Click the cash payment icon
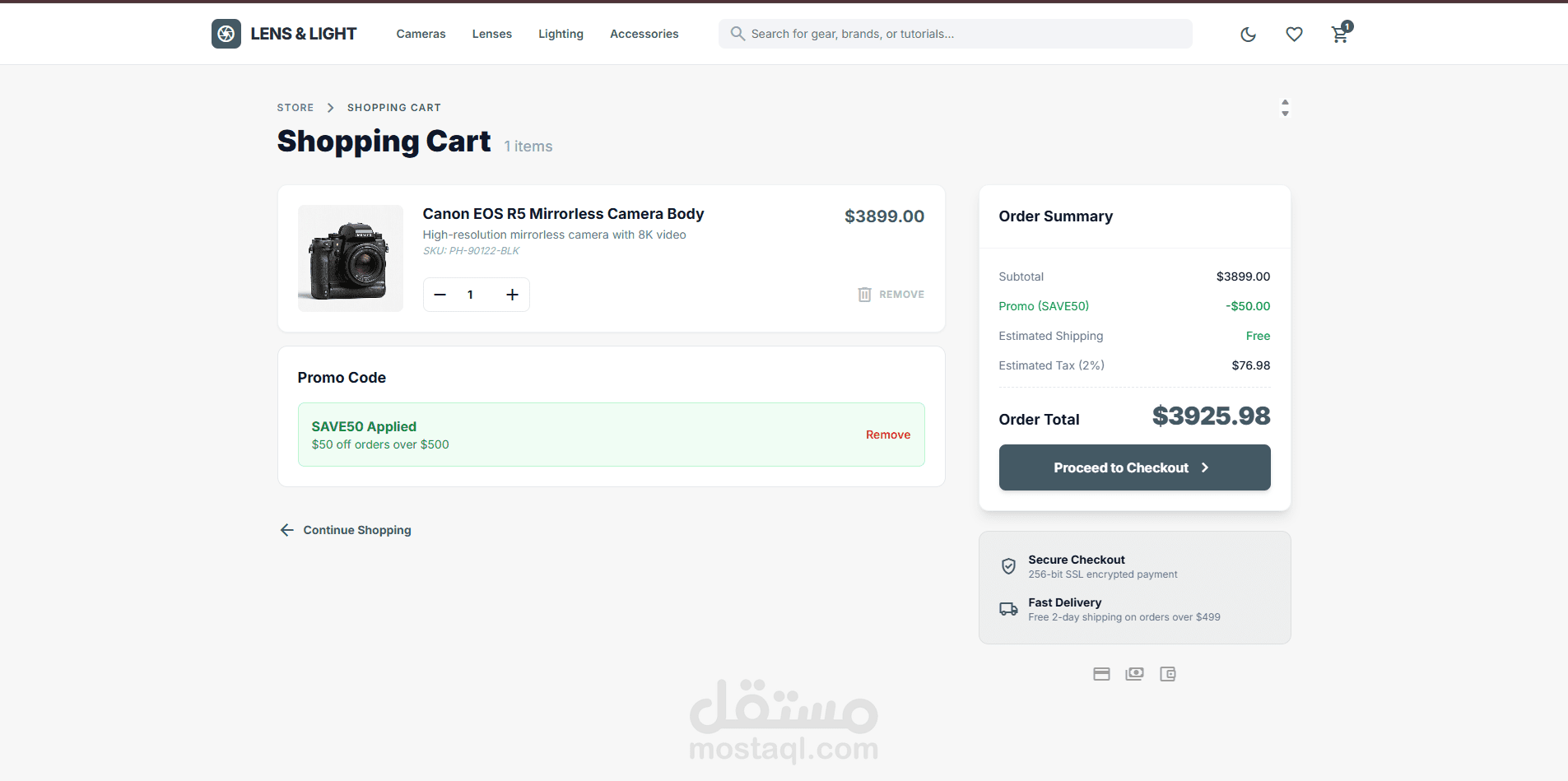This screenshot has width=1568, height=781. click(1134, 674)
